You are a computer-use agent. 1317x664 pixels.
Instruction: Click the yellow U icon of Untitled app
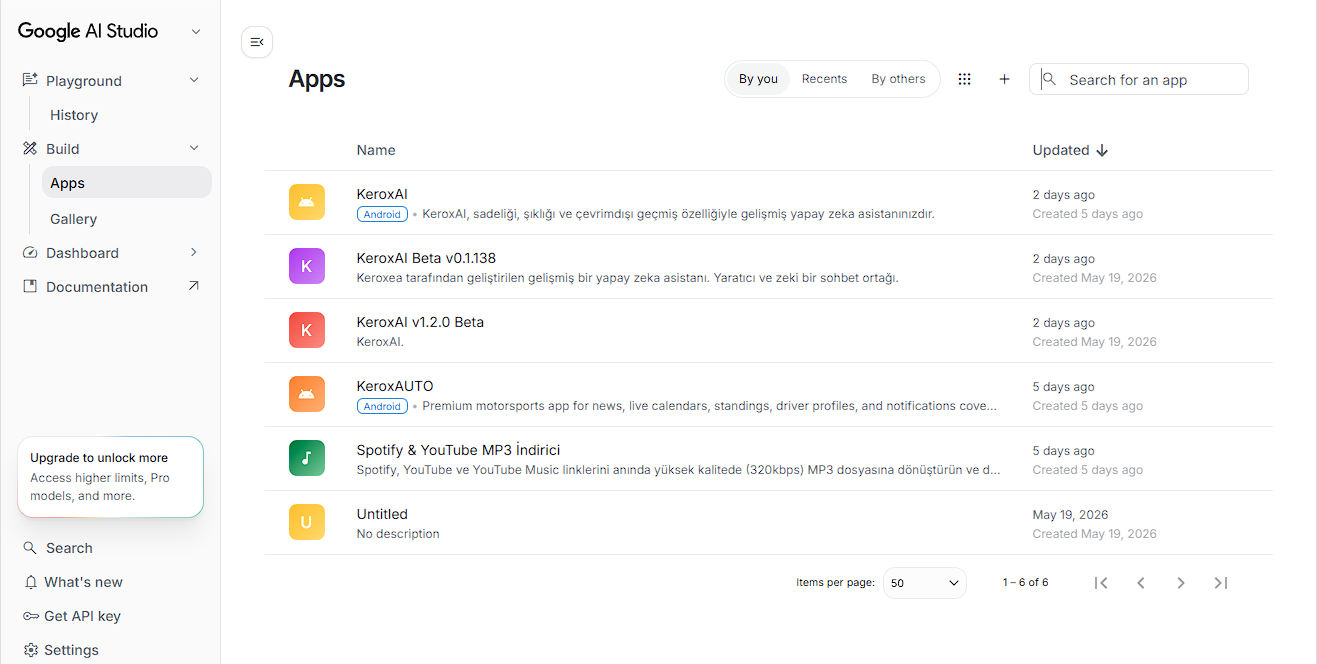coord(307,522)
